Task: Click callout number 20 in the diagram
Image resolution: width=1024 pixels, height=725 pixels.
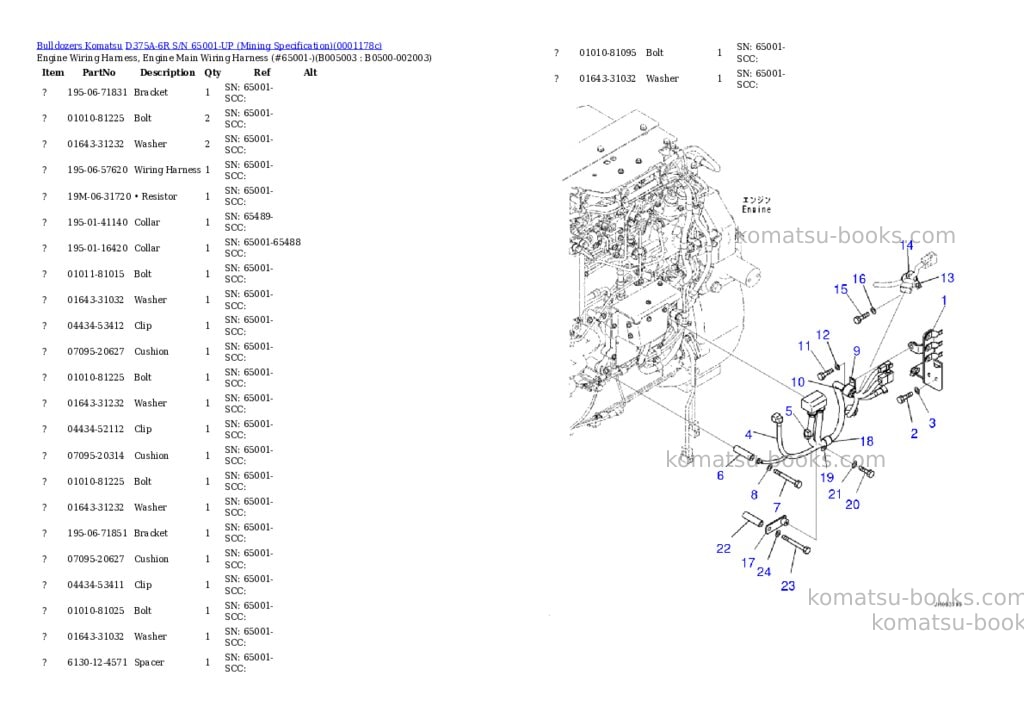Action: (852, 504)
